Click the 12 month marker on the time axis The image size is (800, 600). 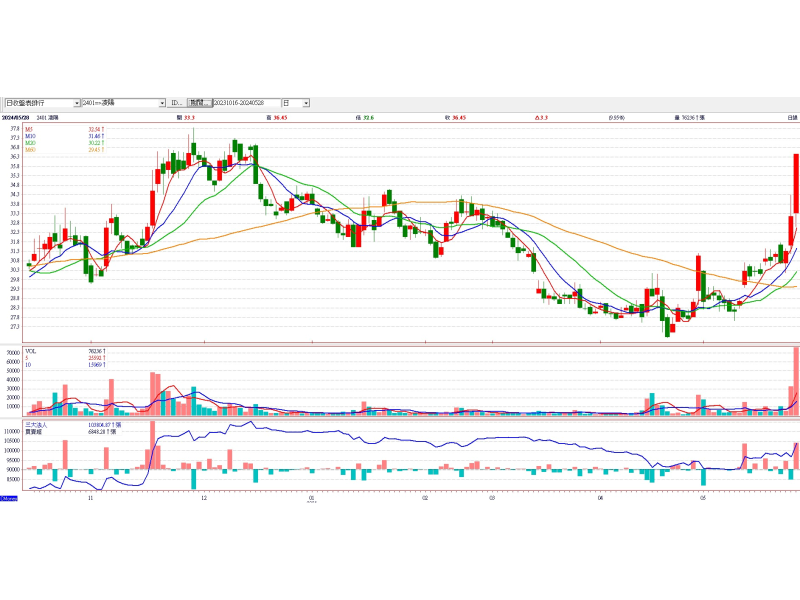click(x=203, y=496)
